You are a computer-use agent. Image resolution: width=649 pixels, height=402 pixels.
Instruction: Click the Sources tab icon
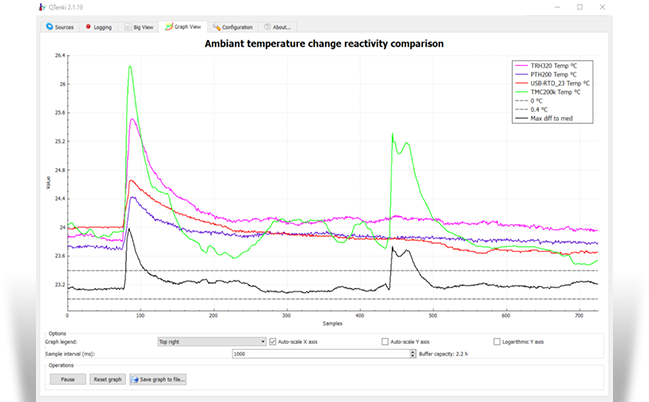[x=47, y=27]
